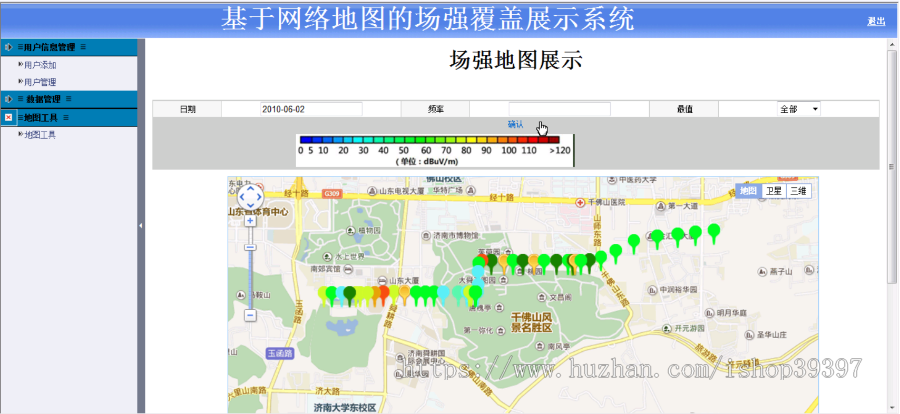Switch map view to 卫星
Image resolution: width=900 pixels, height=414 pixels.
click(x=773, y=191)
